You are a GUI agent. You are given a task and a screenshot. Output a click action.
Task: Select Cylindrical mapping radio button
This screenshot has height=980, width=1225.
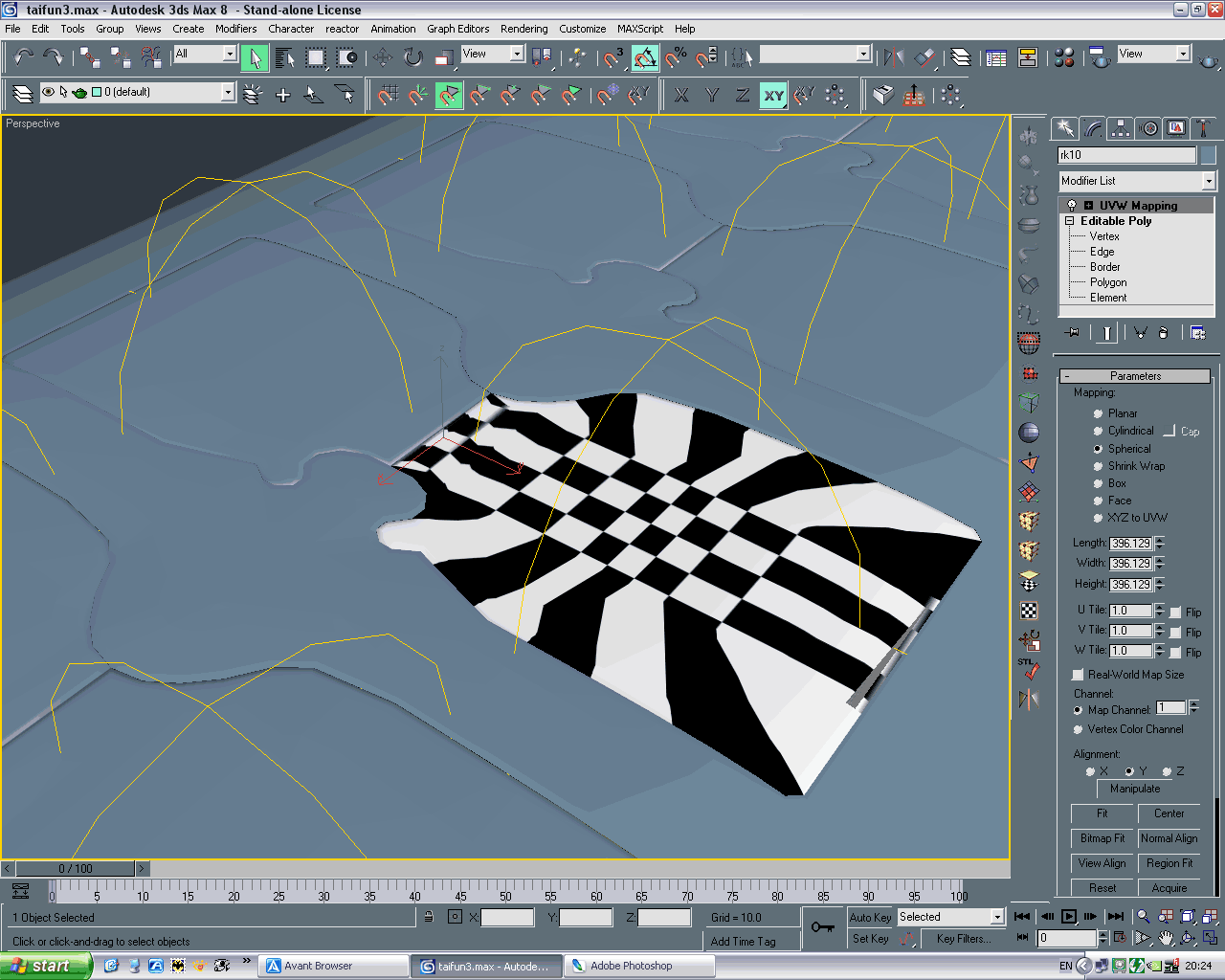tap(1098, 432)
